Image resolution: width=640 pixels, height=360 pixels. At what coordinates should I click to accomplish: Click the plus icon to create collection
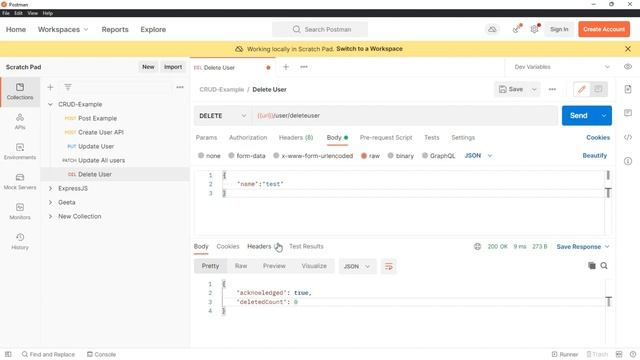(x=50, y=87)
